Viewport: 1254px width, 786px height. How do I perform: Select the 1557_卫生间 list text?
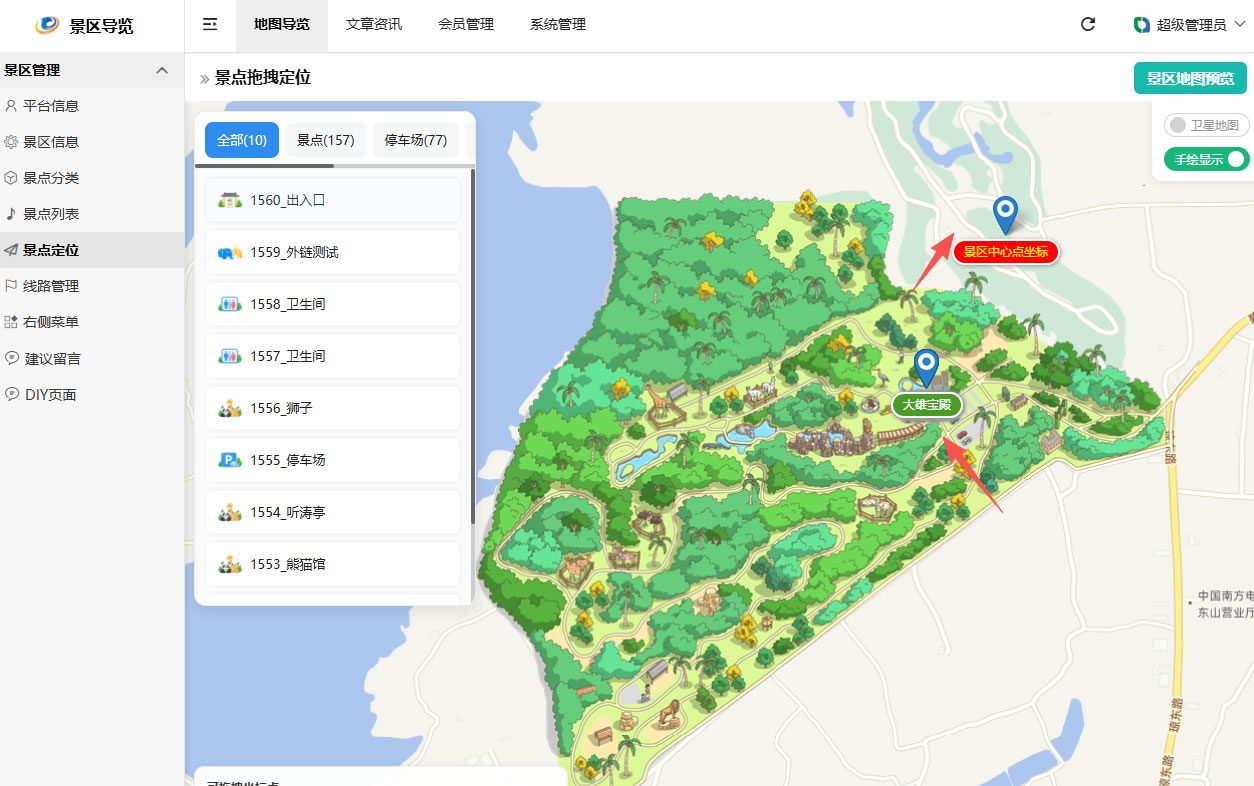point(288,356)
